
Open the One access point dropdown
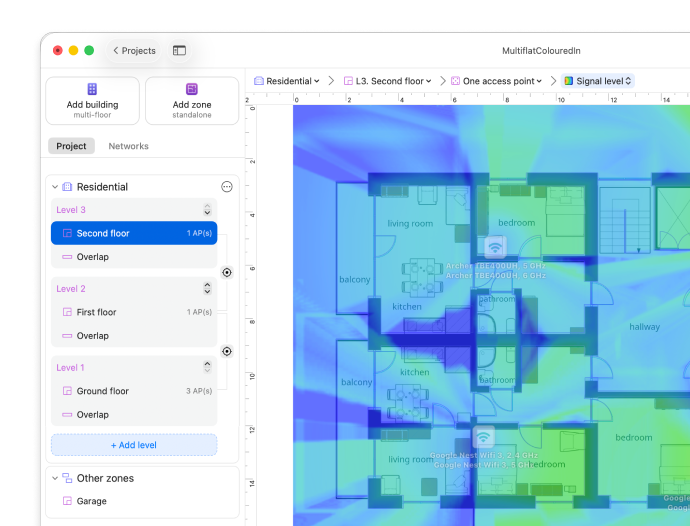click(x=497, y=81)
